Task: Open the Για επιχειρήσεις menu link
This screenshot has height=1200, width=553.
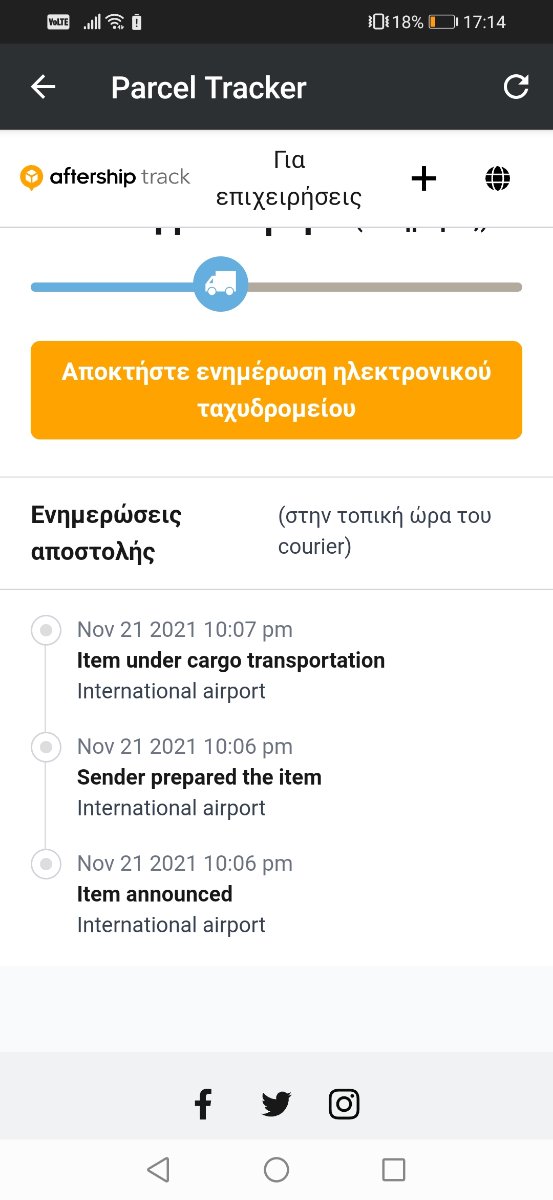Action: [289, 178]
